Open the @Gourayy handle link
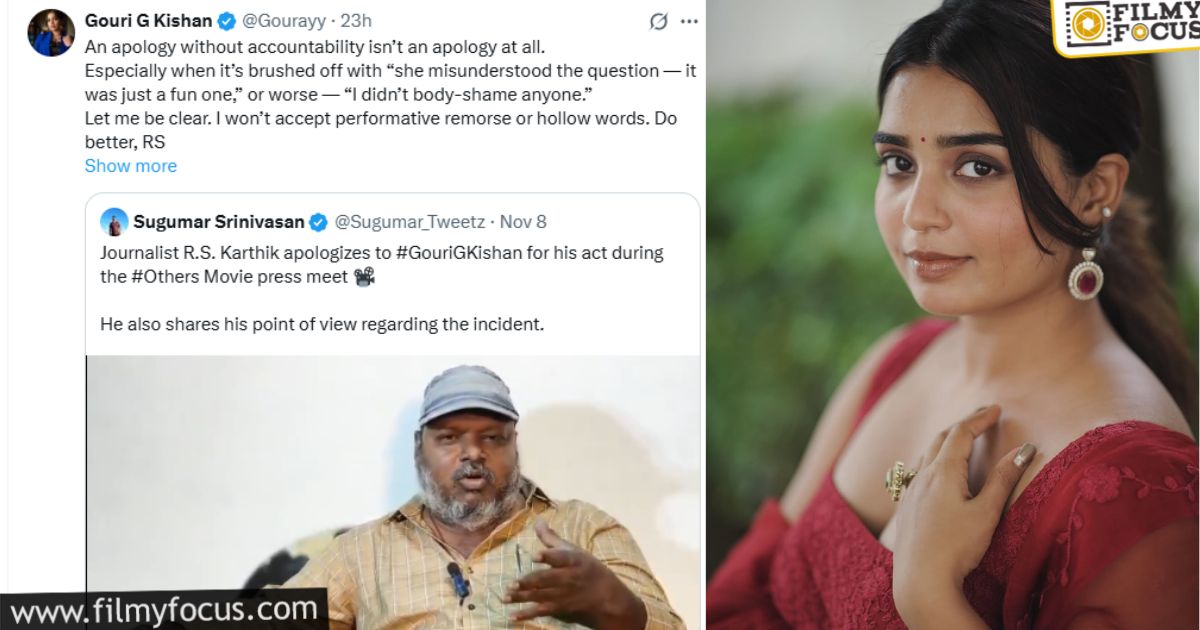This screenshot has width=1200, height=630. (x=284, y=21)
